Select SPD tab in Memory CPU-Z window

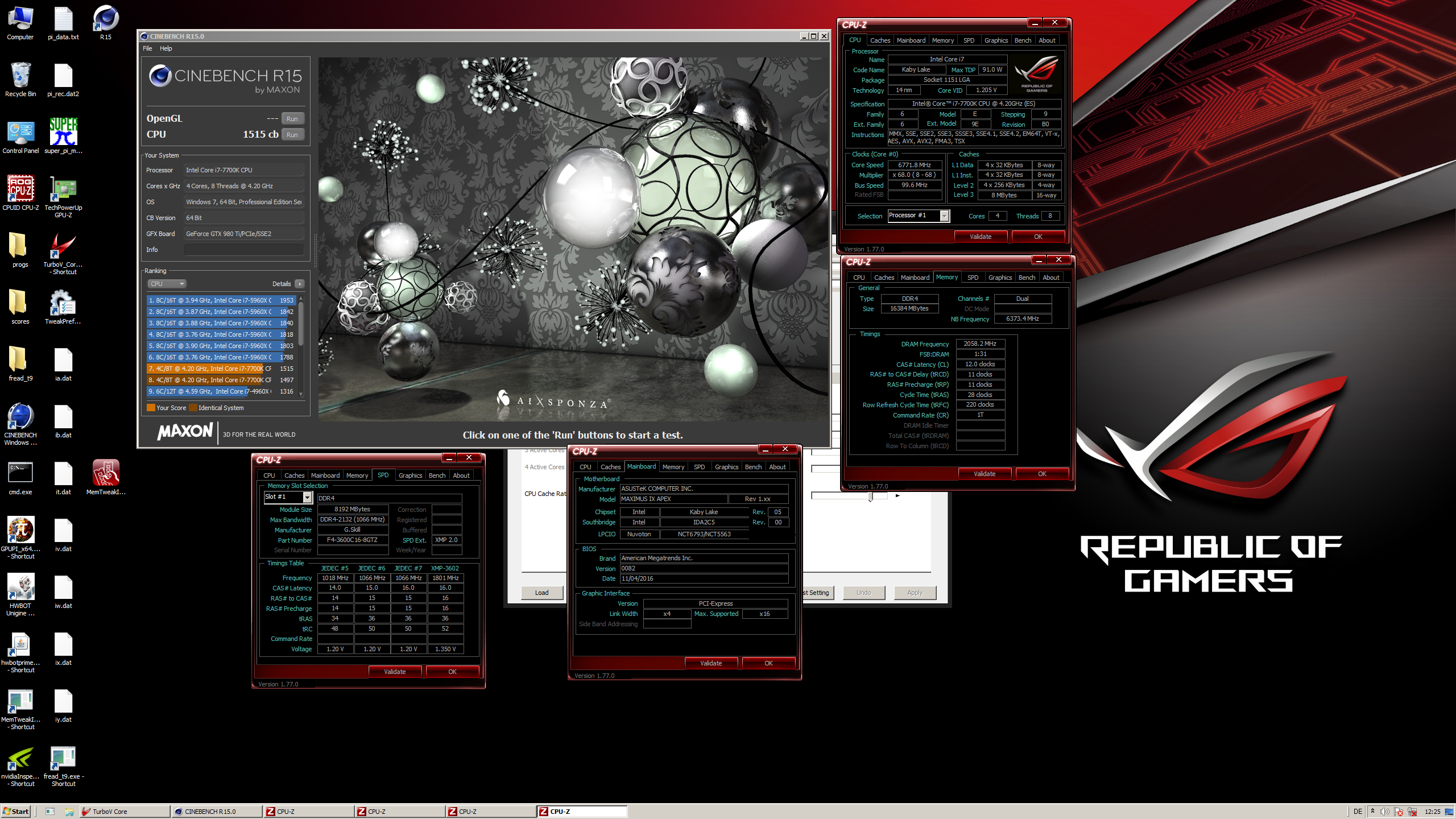[x=973, y=278]
